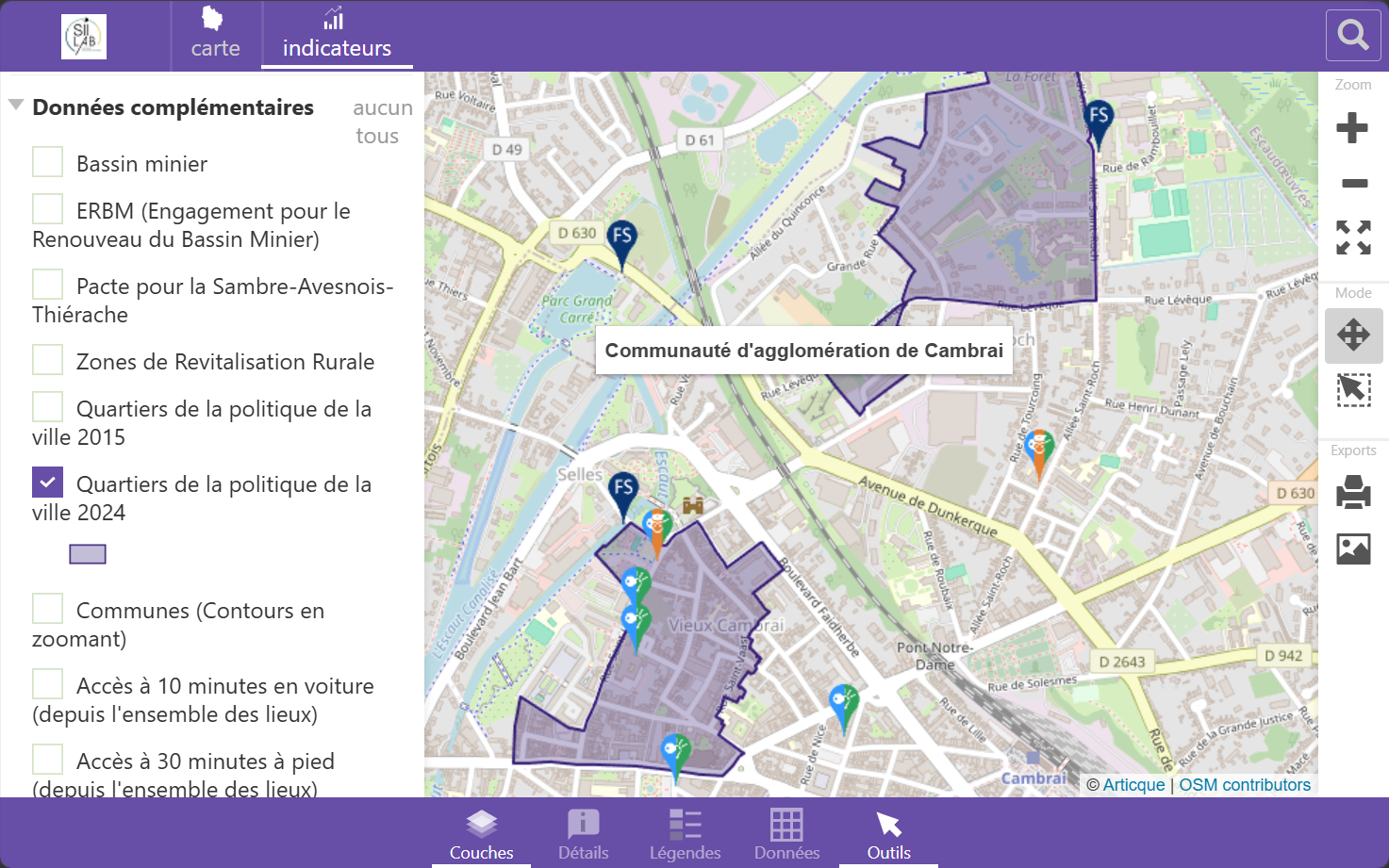Click the orange marker near Selles

pos(657,533)
